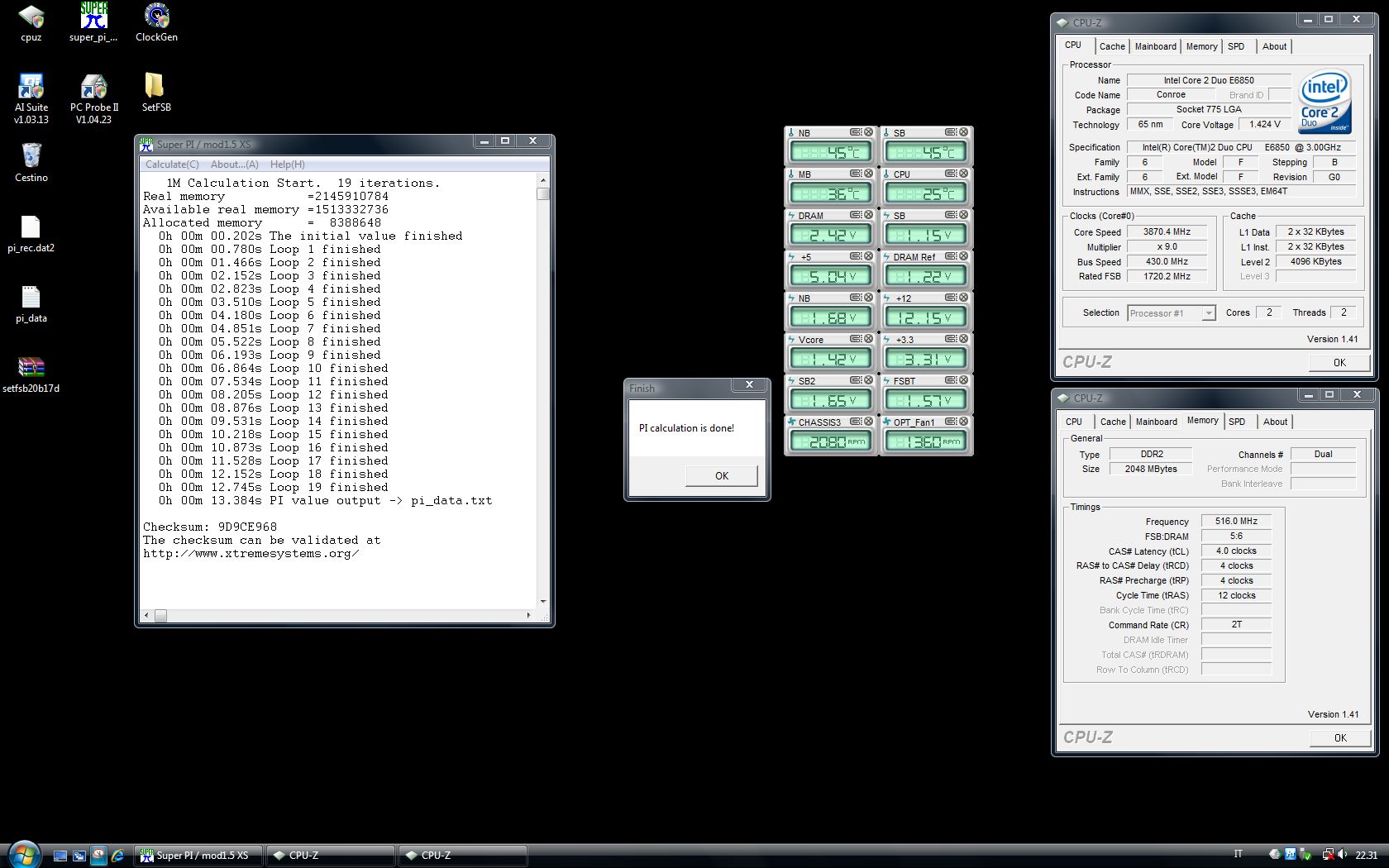Open the Help(H) menu in Super PI
Viewport: 1389px width, 868px height.
[x=288, y=165]
